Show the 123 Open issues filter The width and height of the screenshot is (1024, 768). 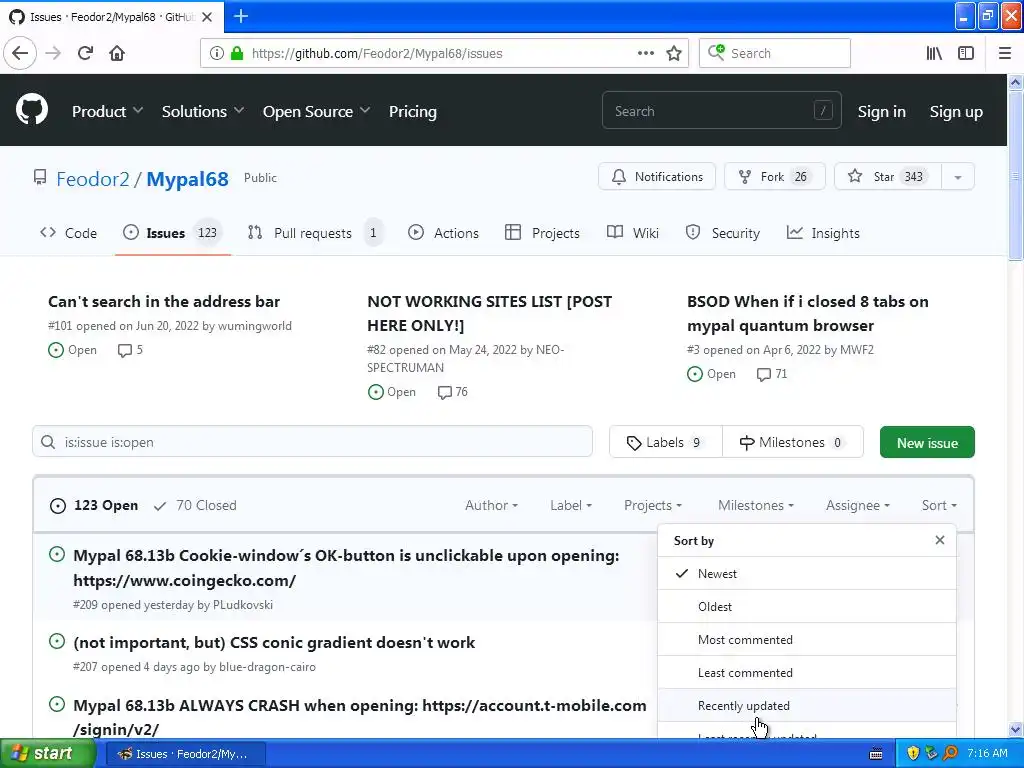(94, 505)
